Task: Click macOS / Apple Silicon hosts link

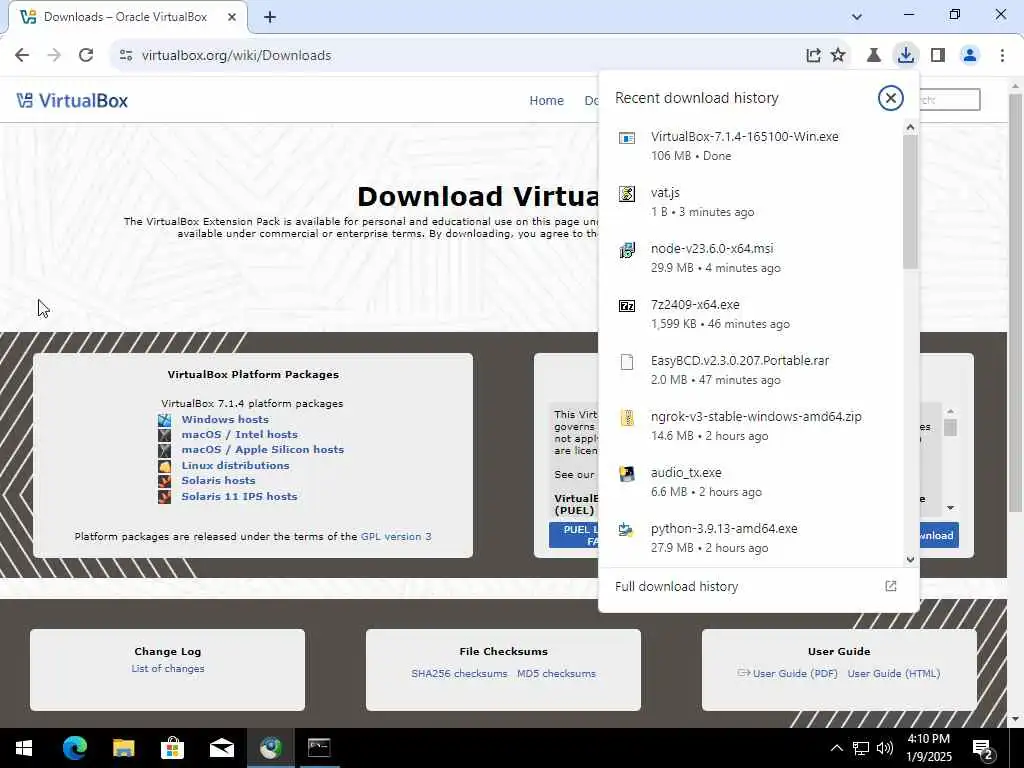Action: [263, 449]
